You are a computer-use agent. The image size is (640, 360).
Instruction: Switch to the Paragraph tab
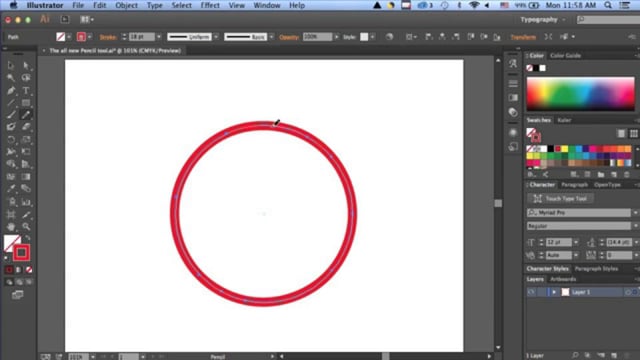tap(574, 185)
